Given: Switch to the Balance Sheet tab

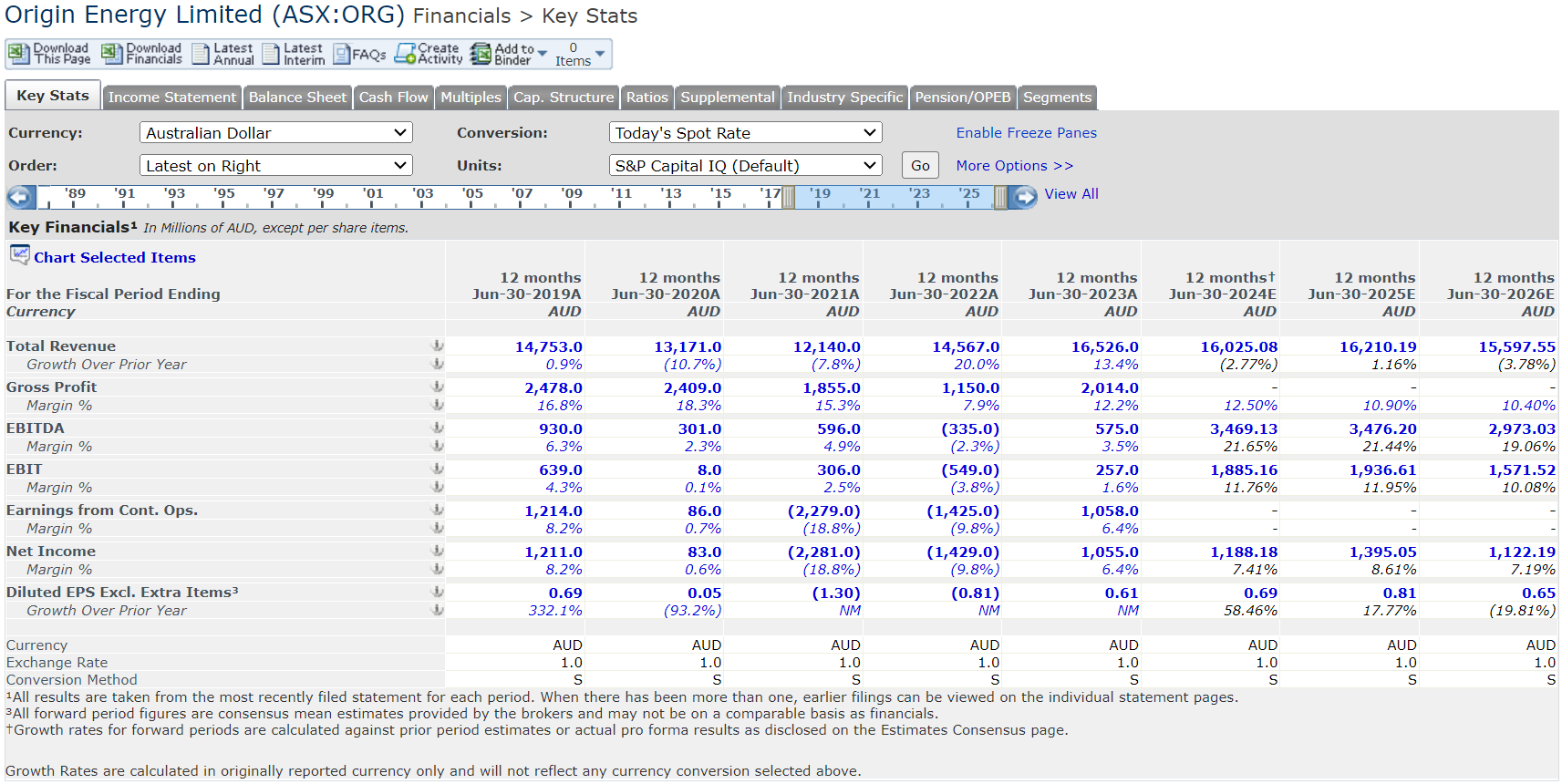Looking at the screenshot, I should coord(297,98).
